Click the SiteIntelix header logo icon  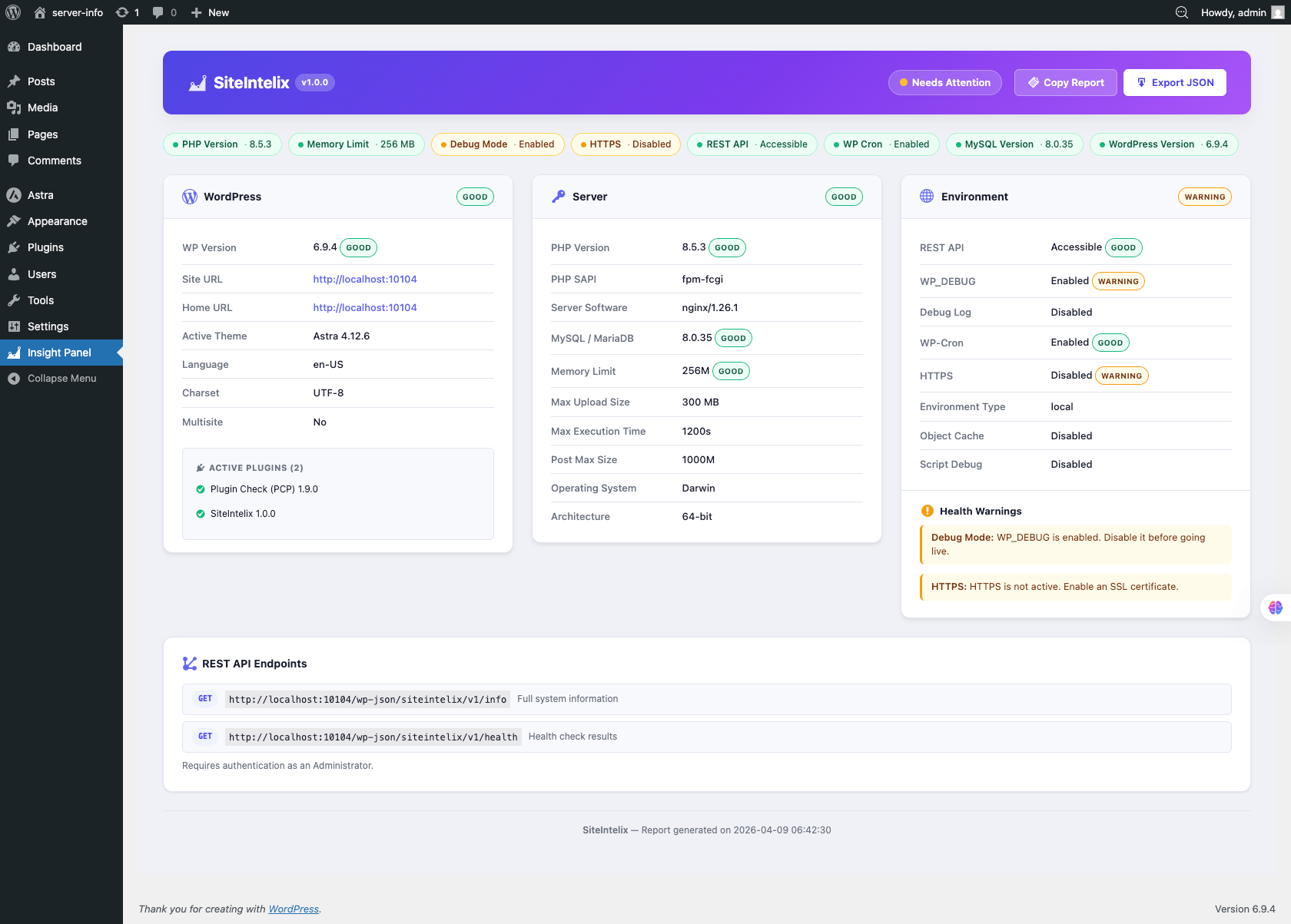pos(197,83)
